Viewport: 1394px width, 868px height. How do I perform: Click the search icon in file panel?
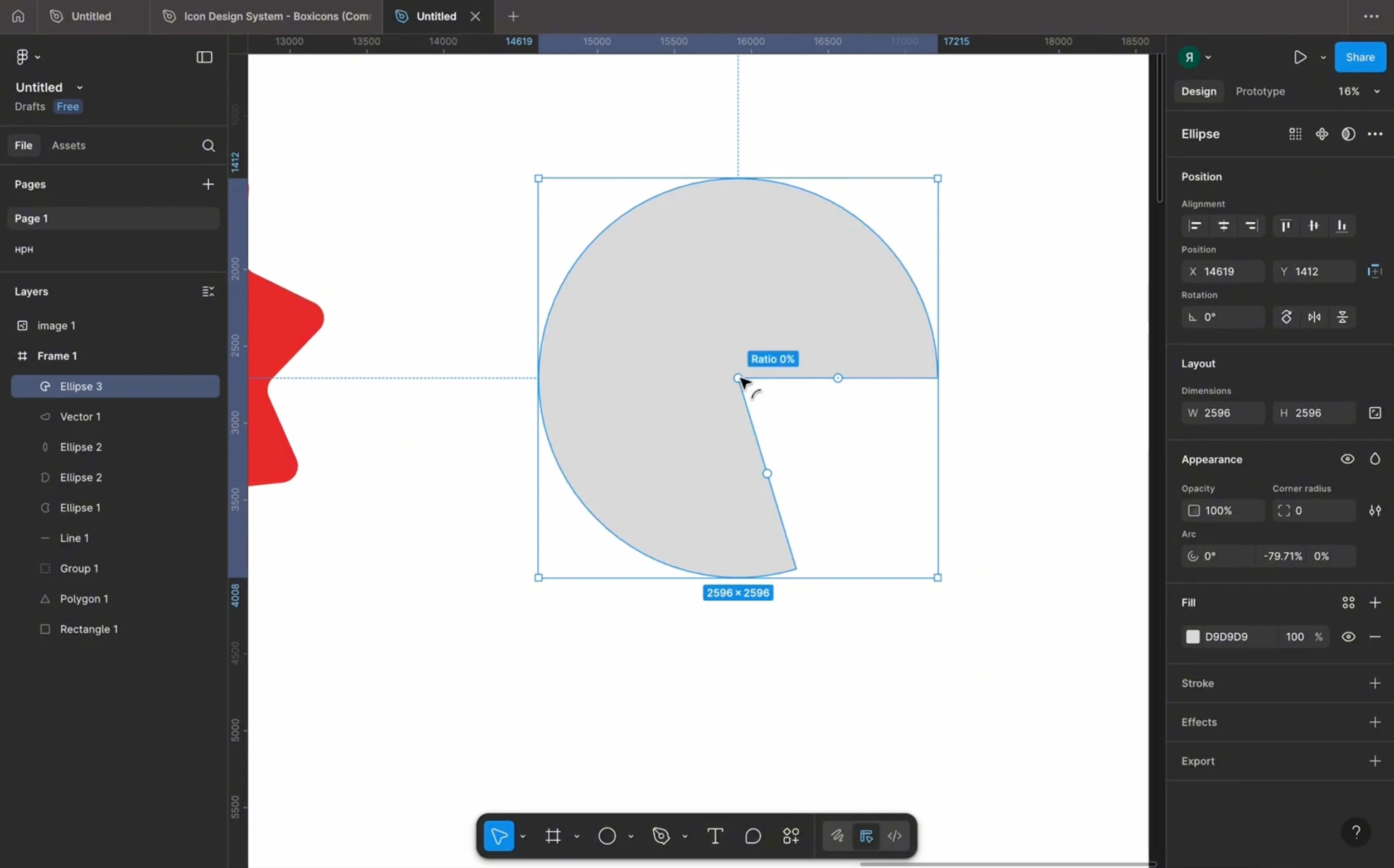[208, 146]
